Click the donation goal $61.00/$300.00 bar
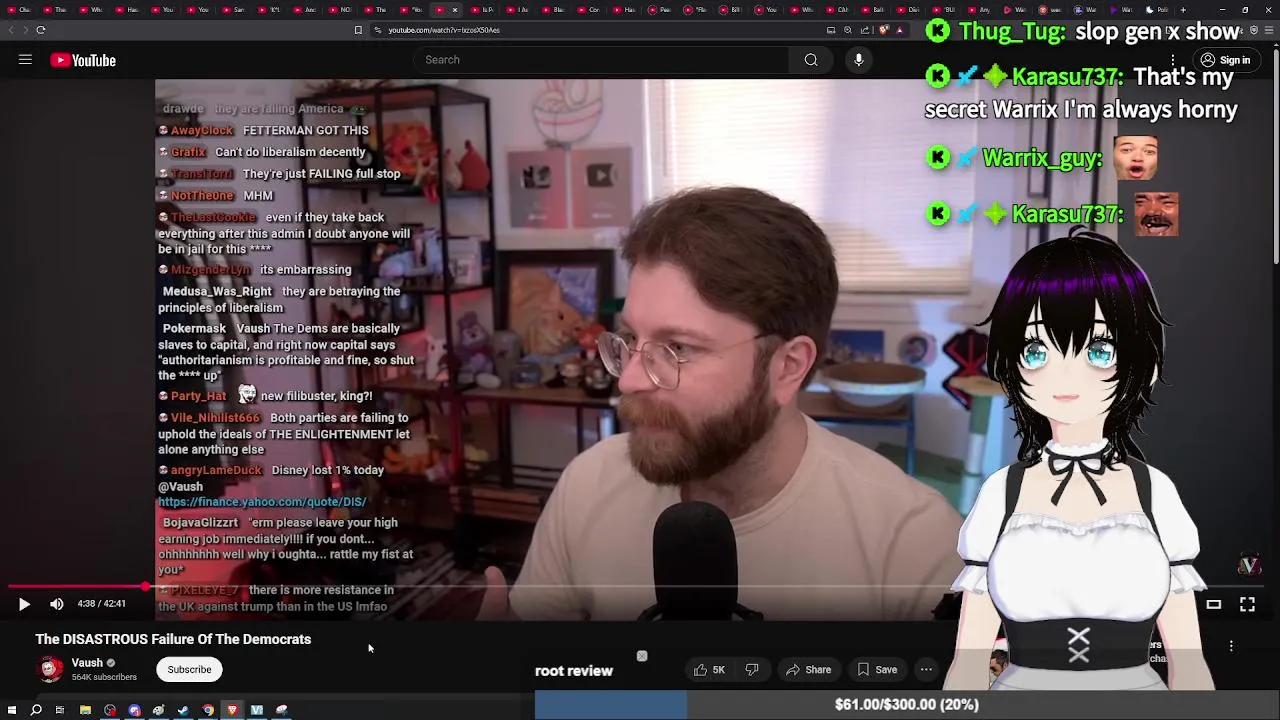Screen dimensions: 1280x720 pos(907,704)
